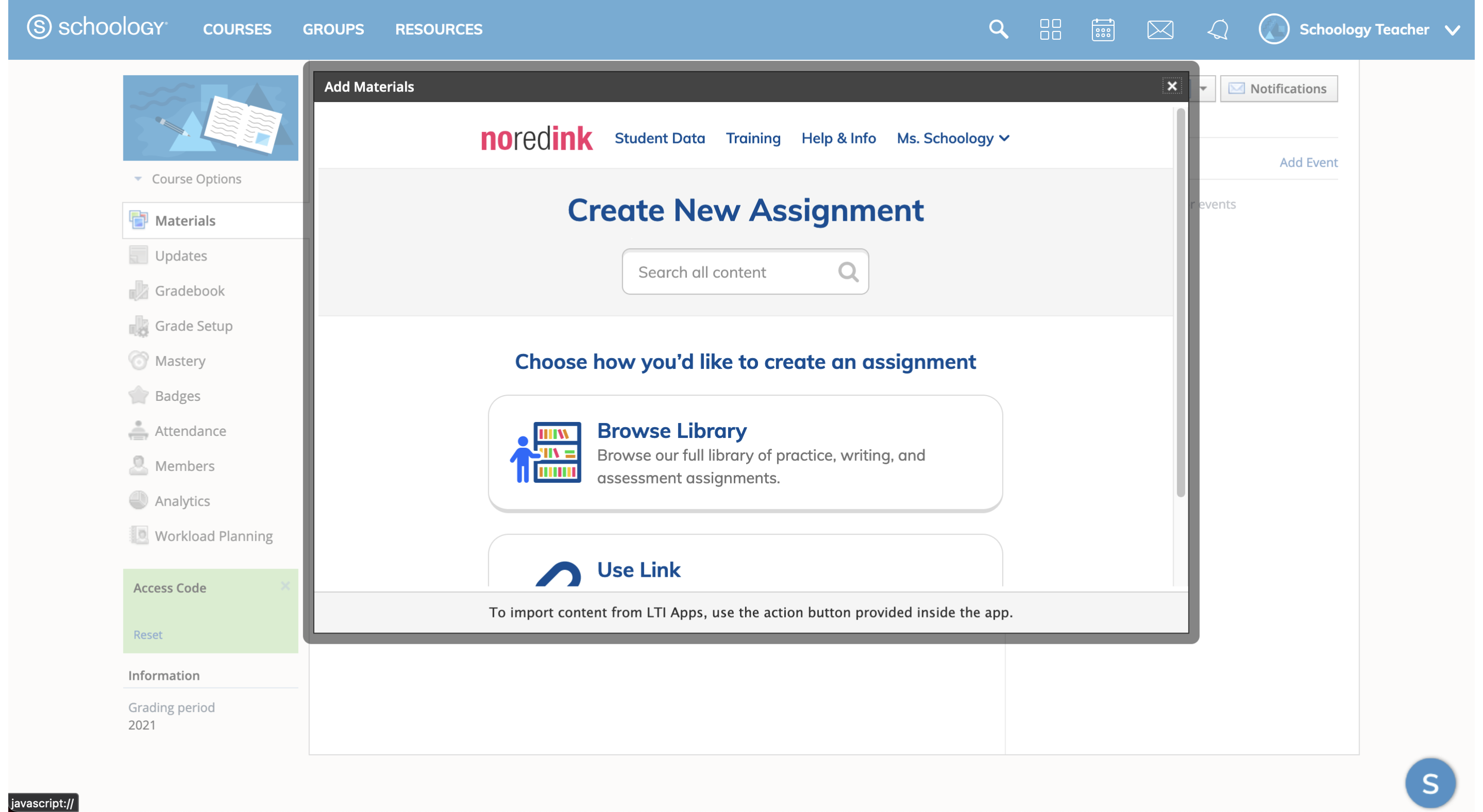Click the Browse Library bookshelf illustration
1483x812 pixels.
pos(546,452)
